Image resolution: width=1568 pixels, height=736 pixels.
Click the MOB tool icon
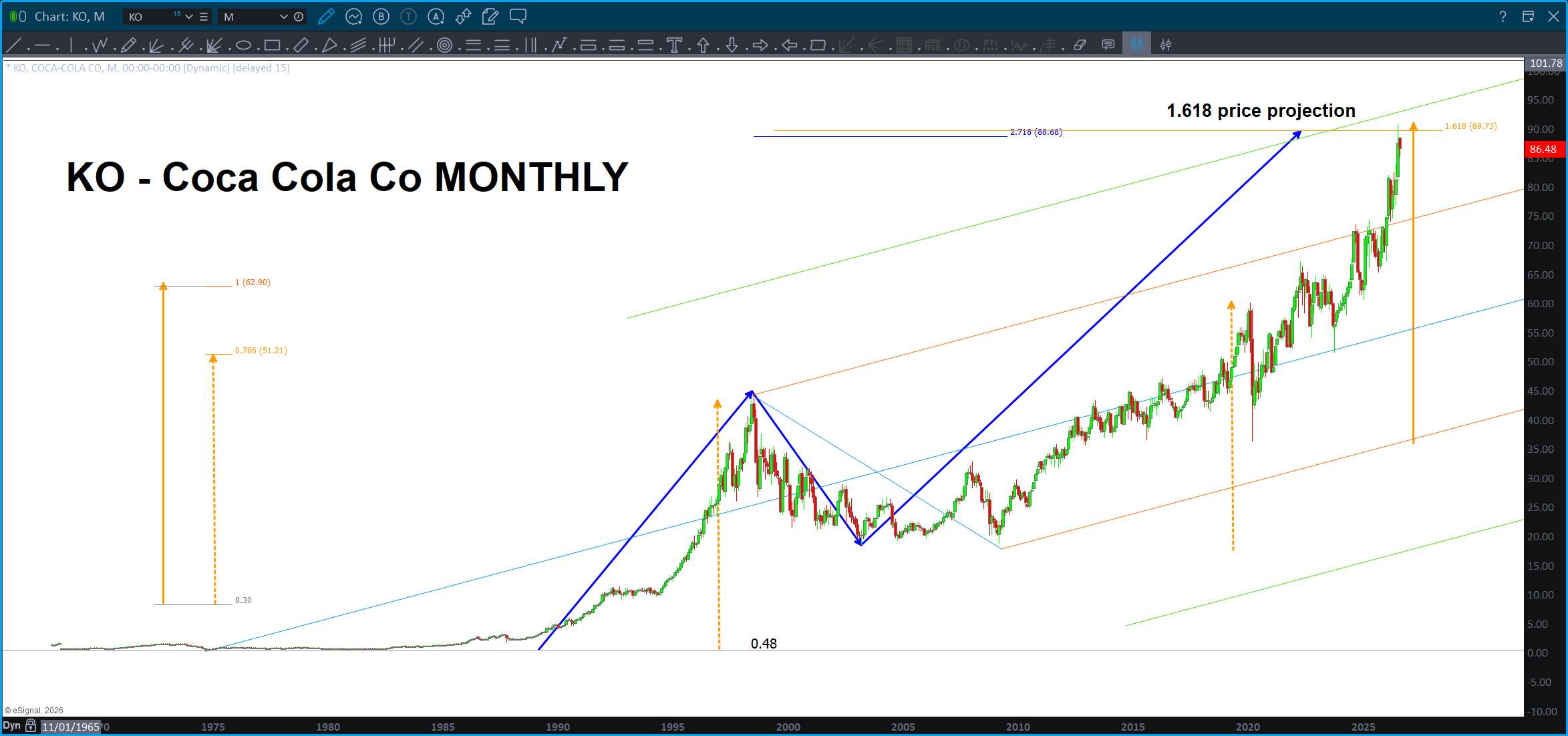click(933, 45)
